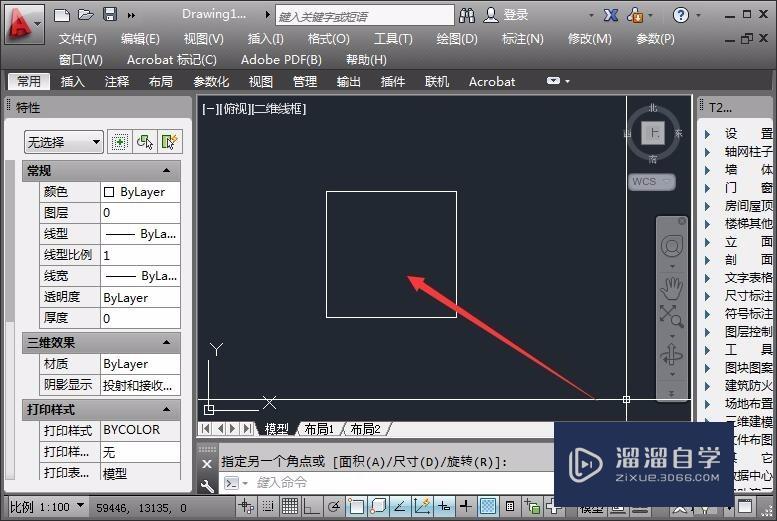Click the binoculars search icon
Viewport: 777px width, 521px height.
(x=467, y=15)
